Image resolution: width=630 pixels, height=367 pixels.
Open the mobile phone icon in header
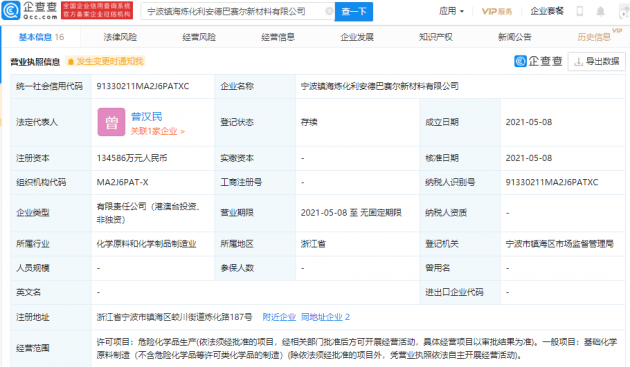tap(579, 11)
